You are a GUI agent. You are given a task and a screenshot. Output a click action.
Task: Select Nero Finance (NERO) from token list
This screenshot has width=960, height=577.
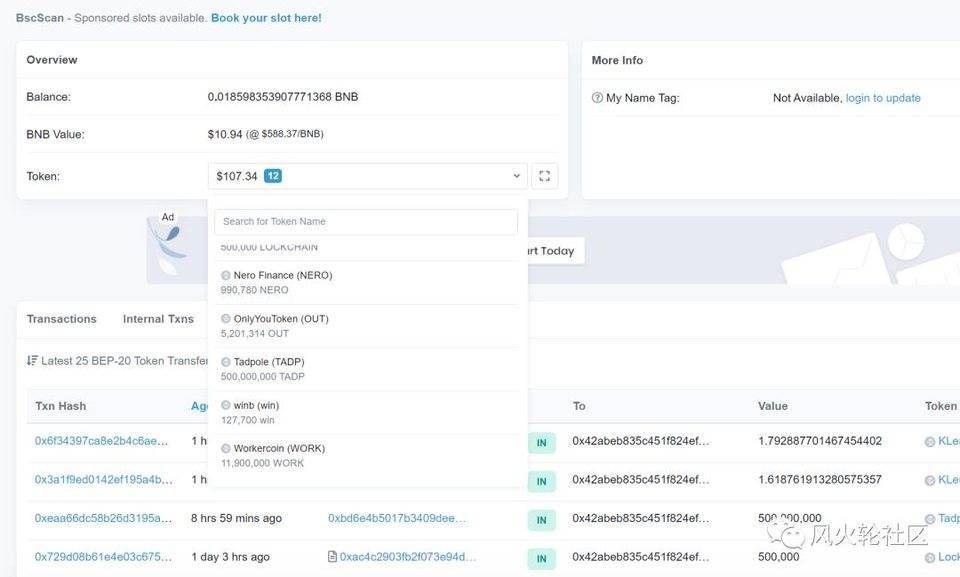282,275
